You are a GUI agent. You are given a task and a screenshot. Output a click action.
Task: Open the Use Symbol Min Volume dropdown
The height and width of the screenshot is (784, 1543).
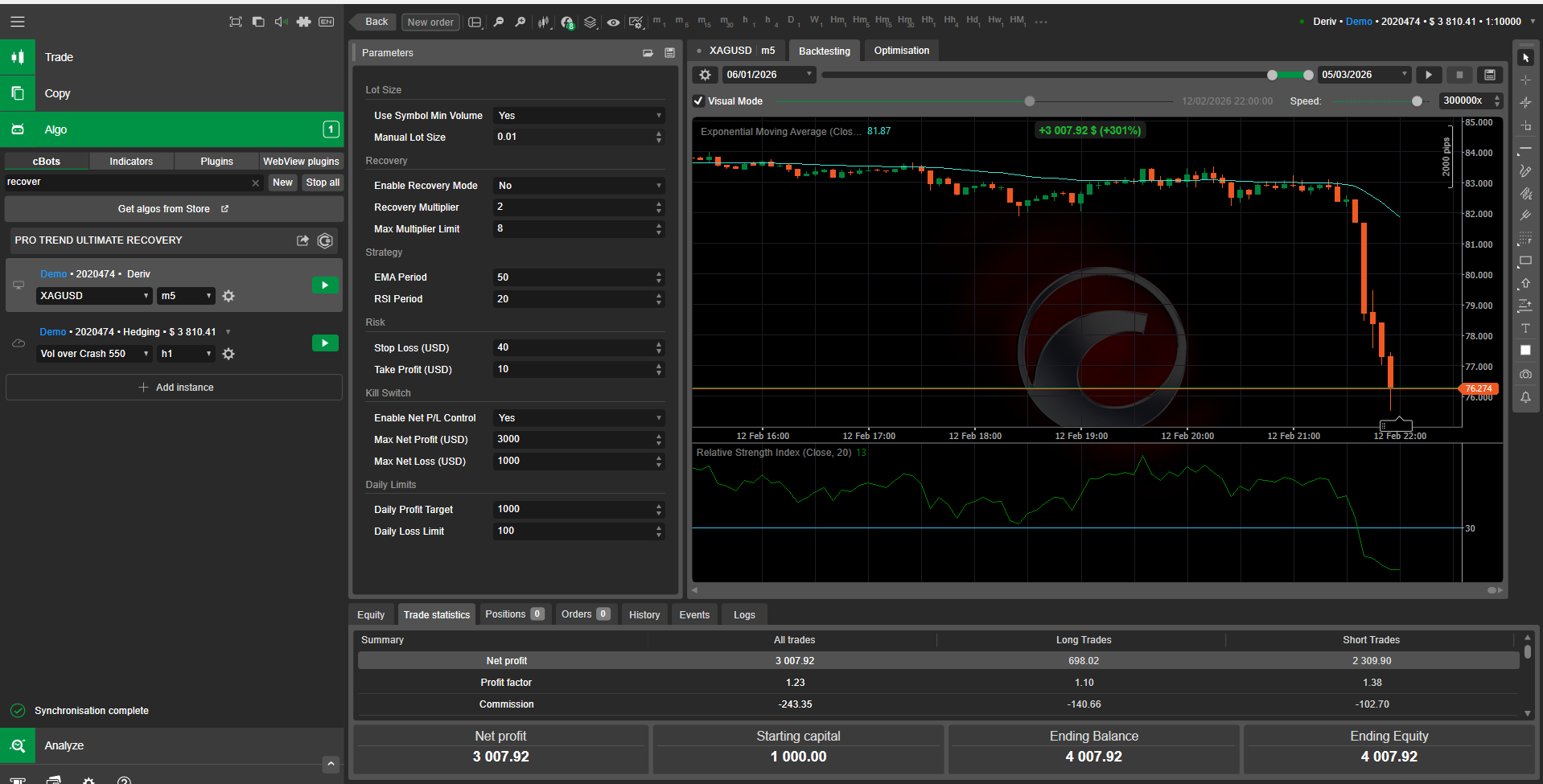578,116
